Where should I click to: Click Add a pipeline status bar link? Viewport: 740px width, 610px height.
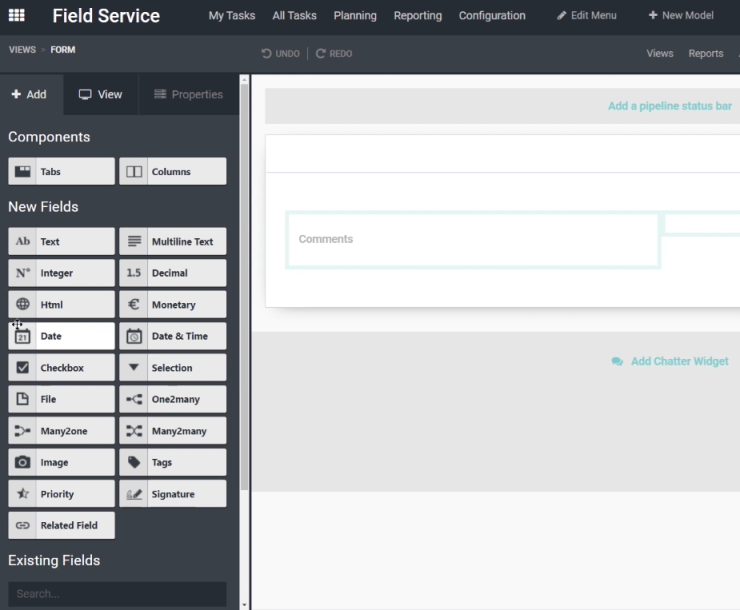[670, 106]
